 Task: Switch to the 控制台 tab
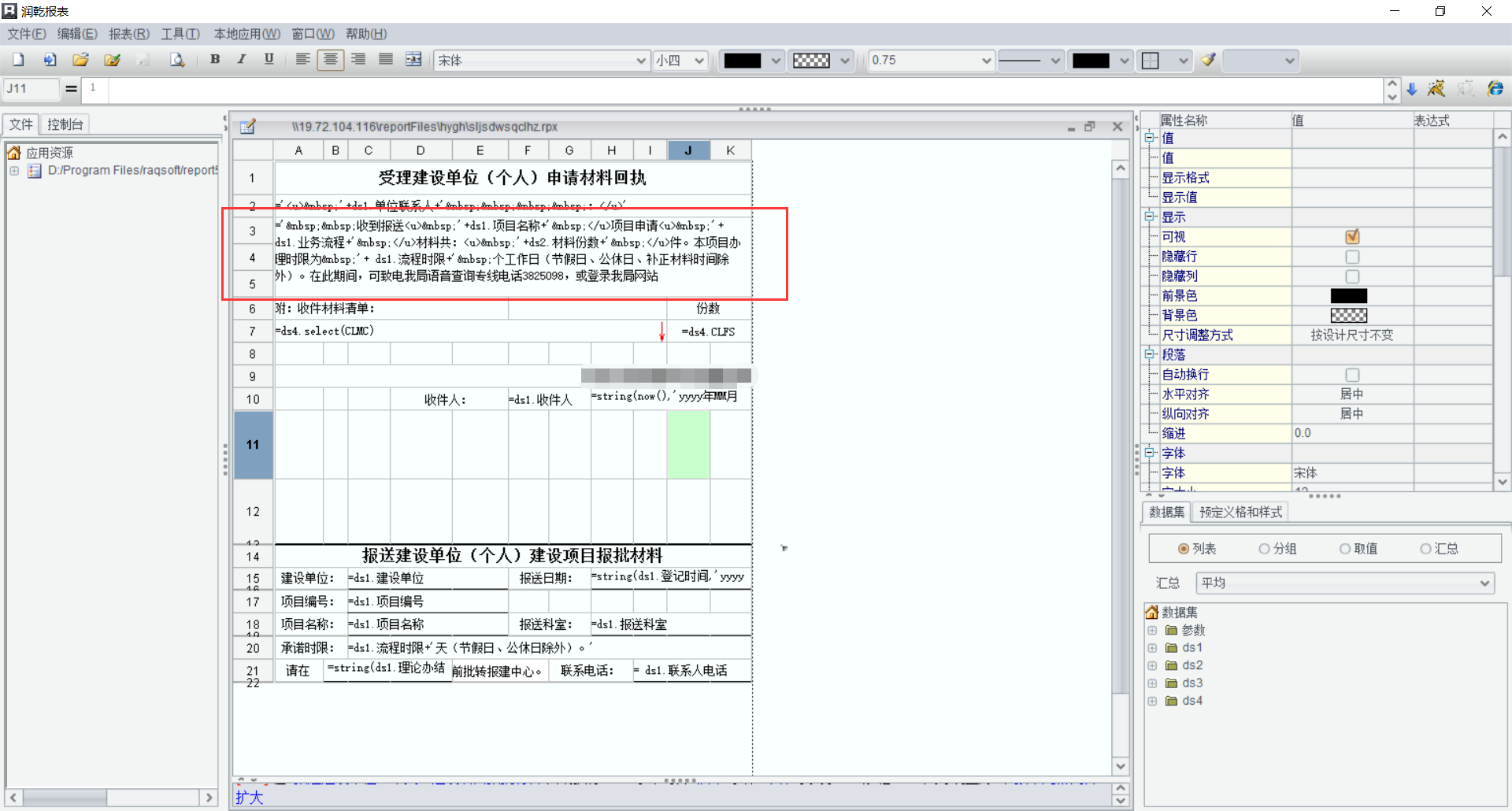point(65,124)
